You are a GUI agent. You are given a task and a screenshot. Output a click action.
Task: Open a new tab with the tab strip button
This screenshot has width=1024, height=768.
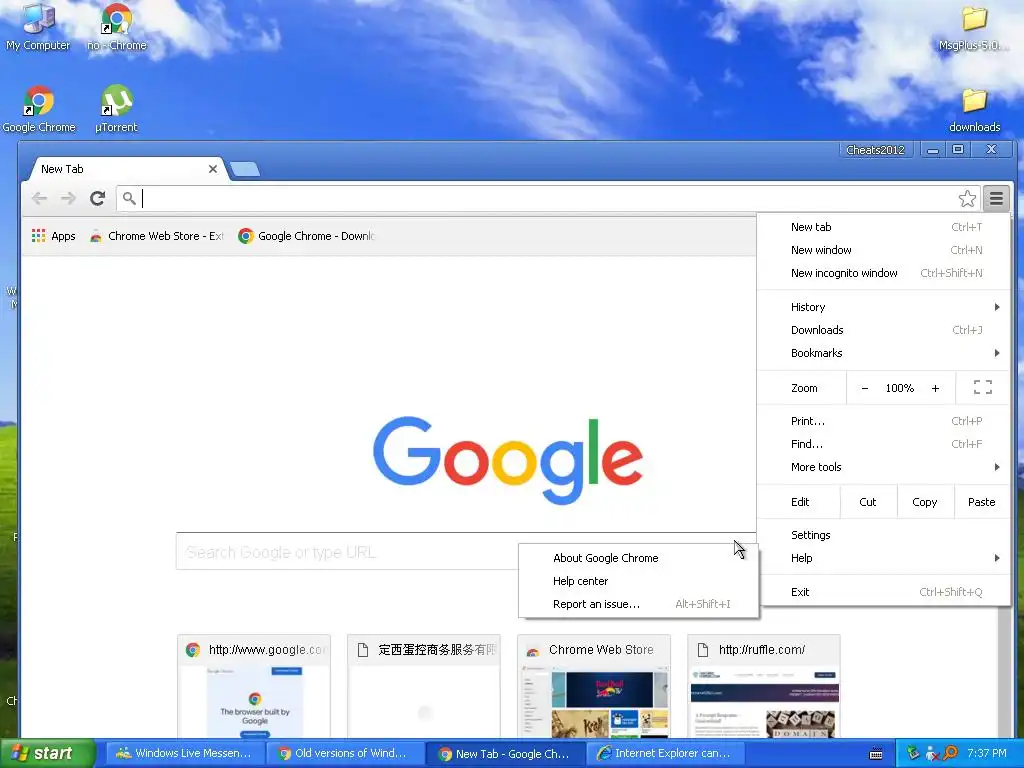coord(246,169)
